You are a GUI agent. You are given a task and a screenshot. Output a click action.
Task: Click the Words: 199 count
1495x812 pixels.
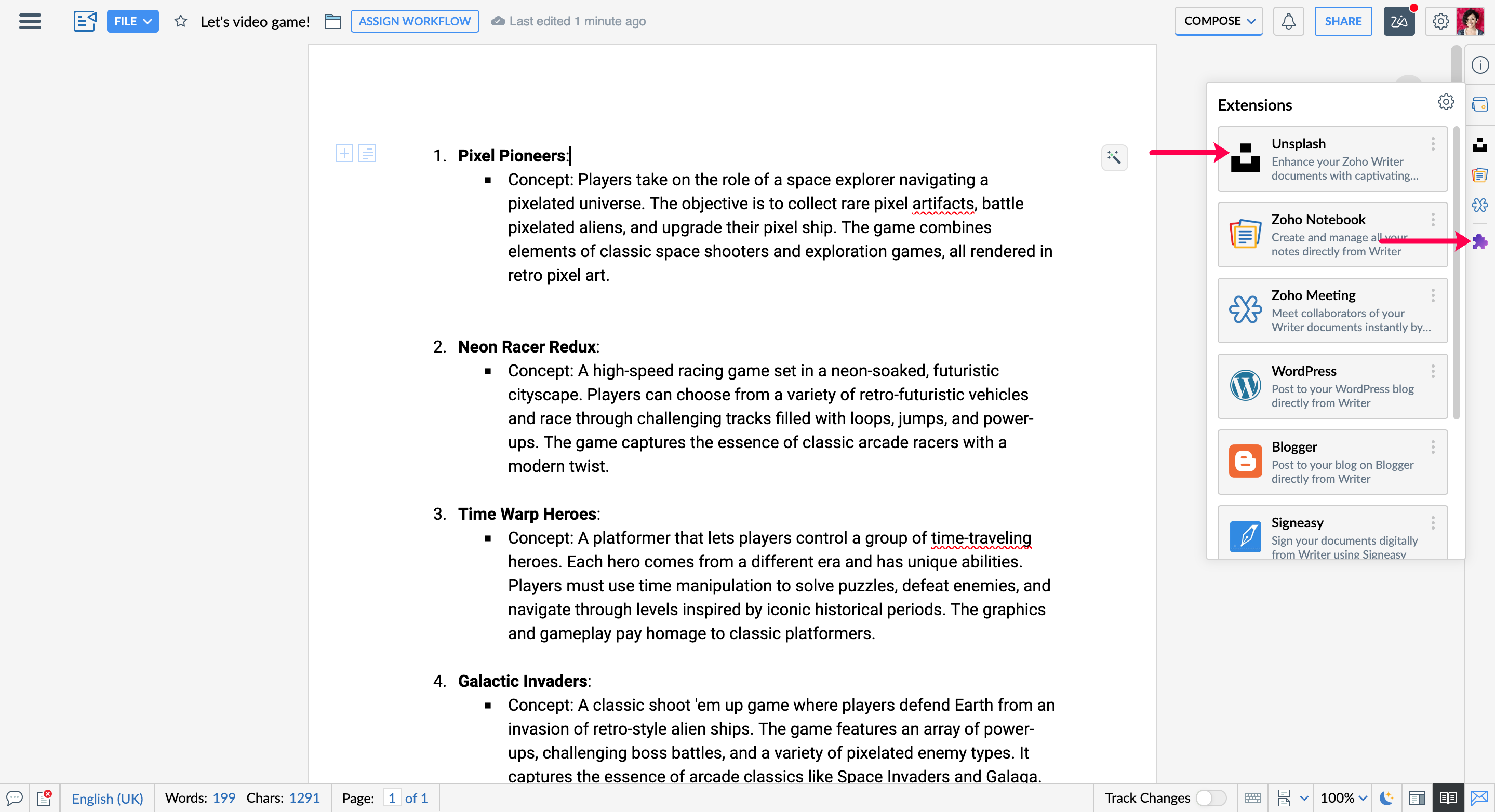pos(199,798)
